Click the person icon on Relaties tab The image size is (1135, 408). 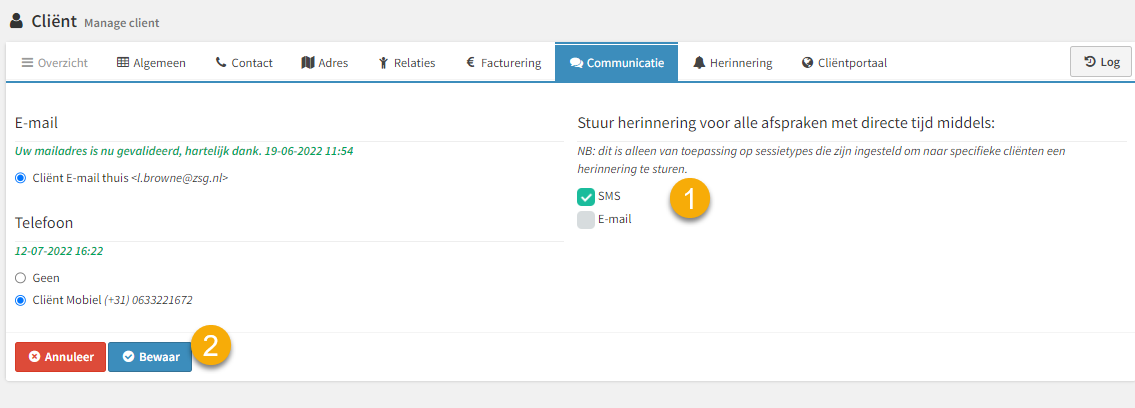pos(384,63)
